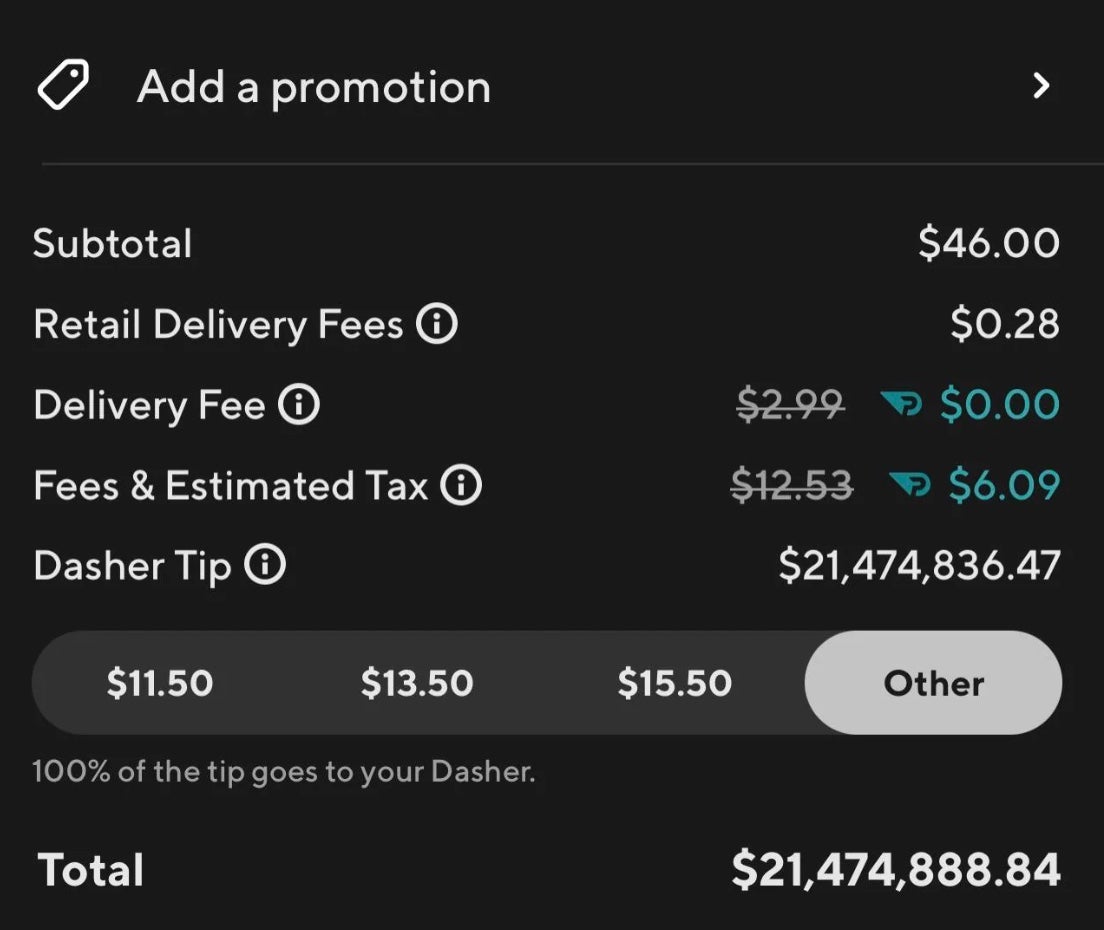Expand promotion entry with right chevron
This screenshot has width=1104, height=930.
click(1041, 86)
